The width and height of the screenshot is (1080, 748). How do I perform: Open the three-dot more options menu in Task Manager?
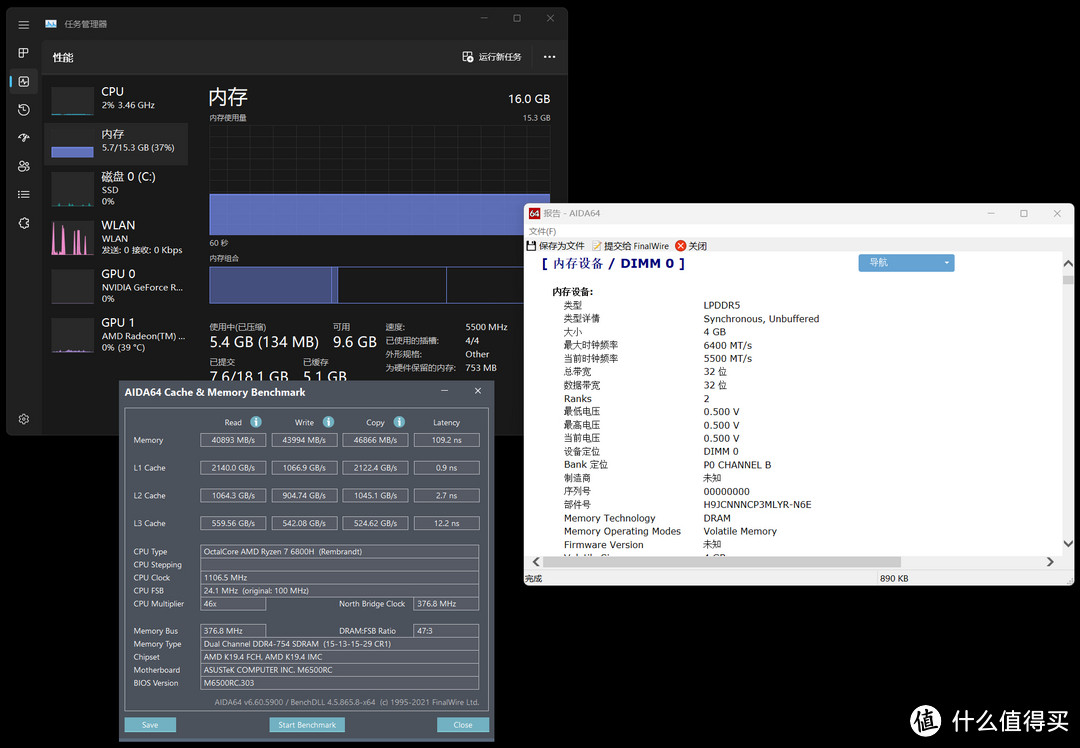[549, 56]
